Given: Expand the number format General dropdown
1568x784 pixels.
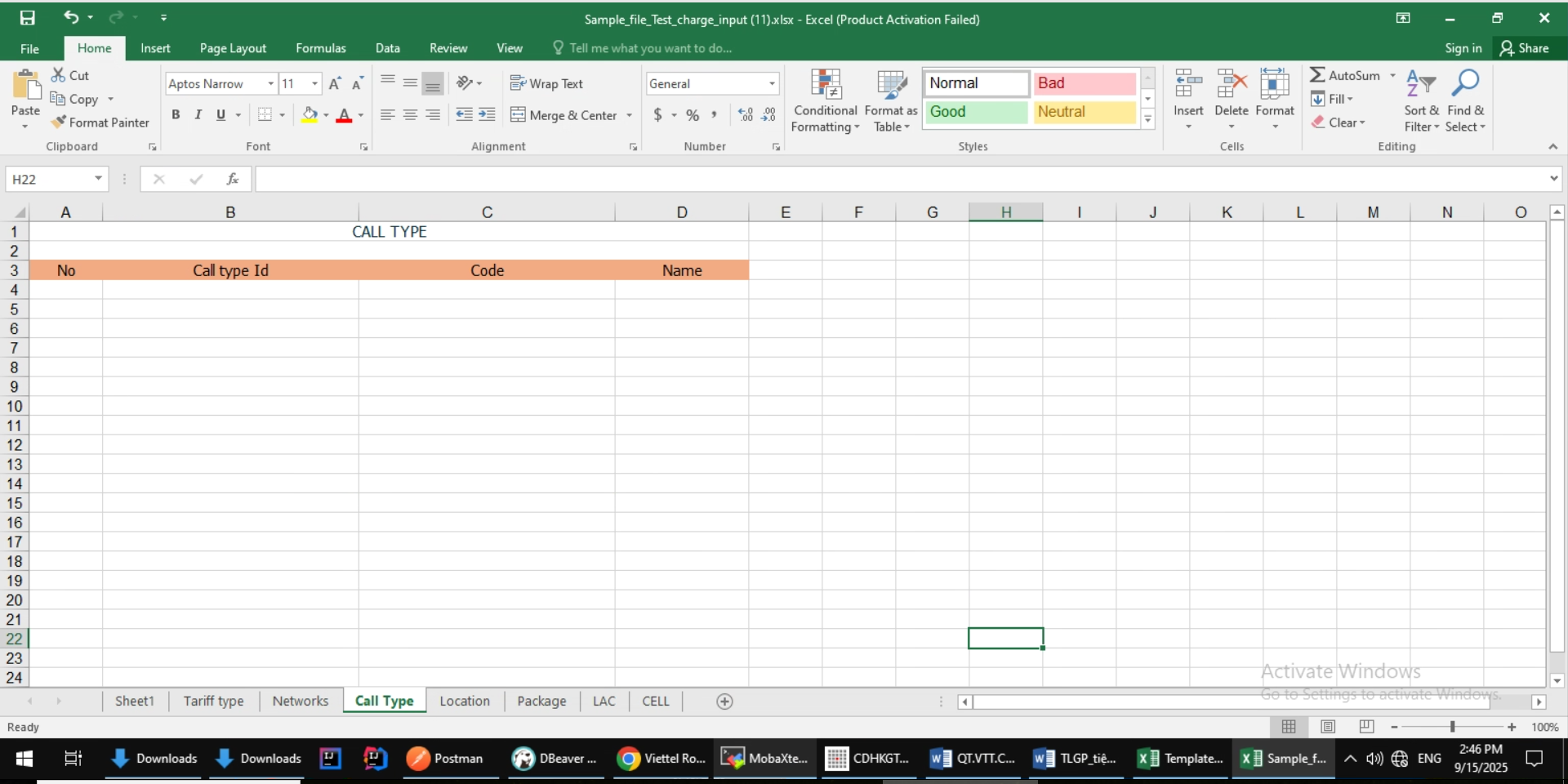Looking at the screenshot, I should [771, 84].
